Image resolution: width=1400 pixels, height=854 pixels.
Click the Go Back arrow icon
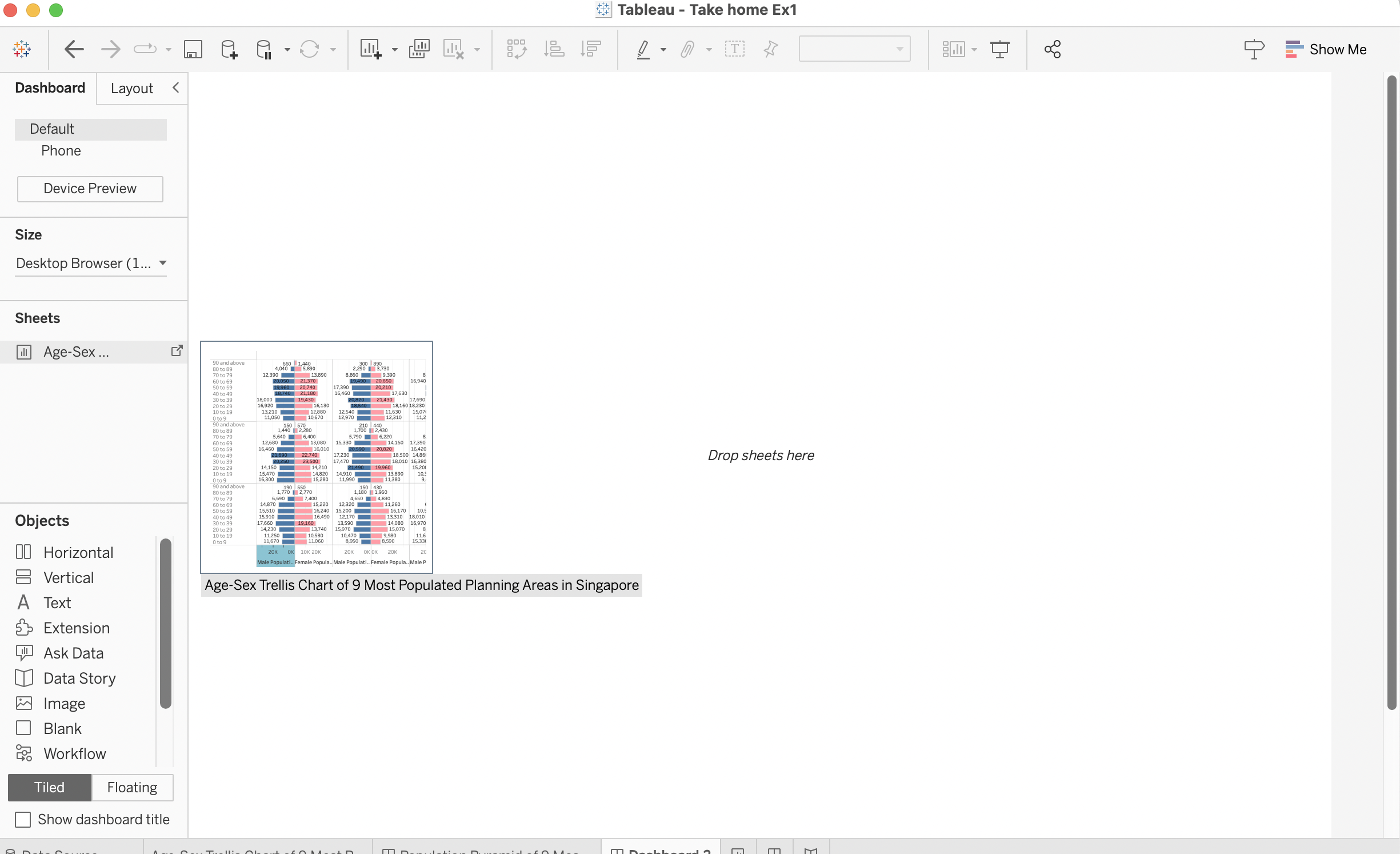(x=74, y=49)
